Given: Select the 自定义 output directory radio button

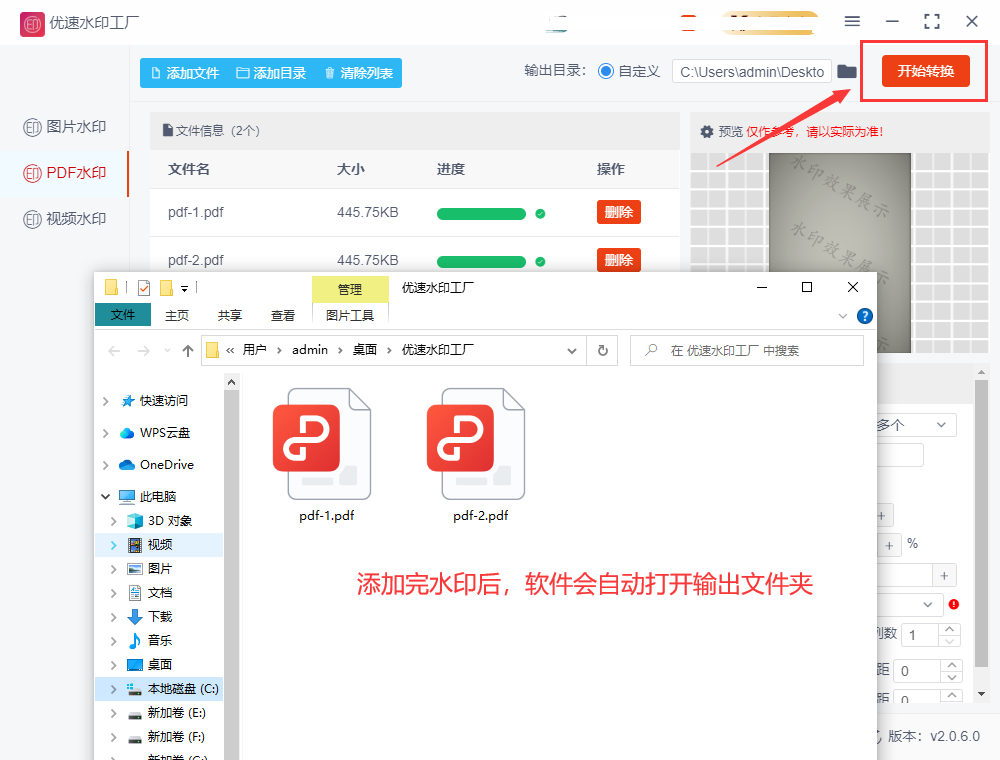Looking at the screenshot, I should (606, 71).
